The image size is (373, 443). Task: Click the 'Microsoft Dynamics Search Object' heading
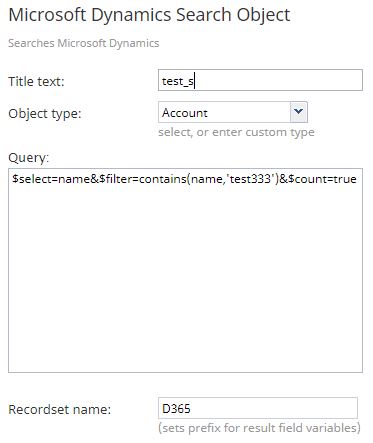tap(149, 15)
